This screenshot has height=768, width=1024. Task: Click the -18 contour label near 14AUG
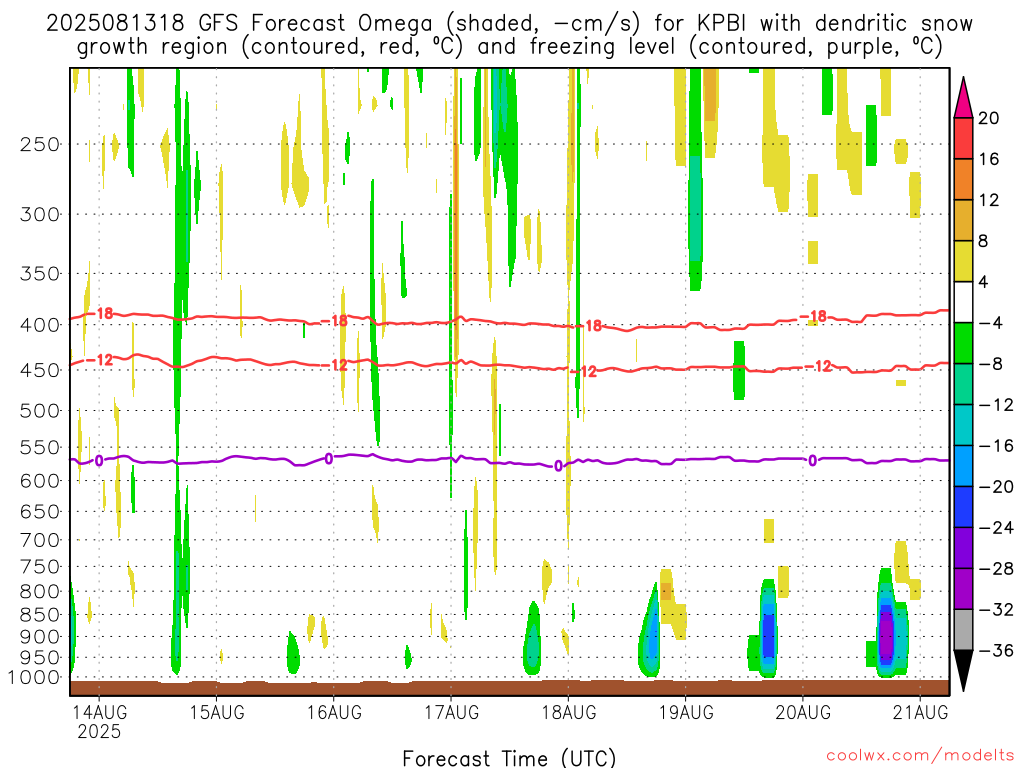[101, 313]
